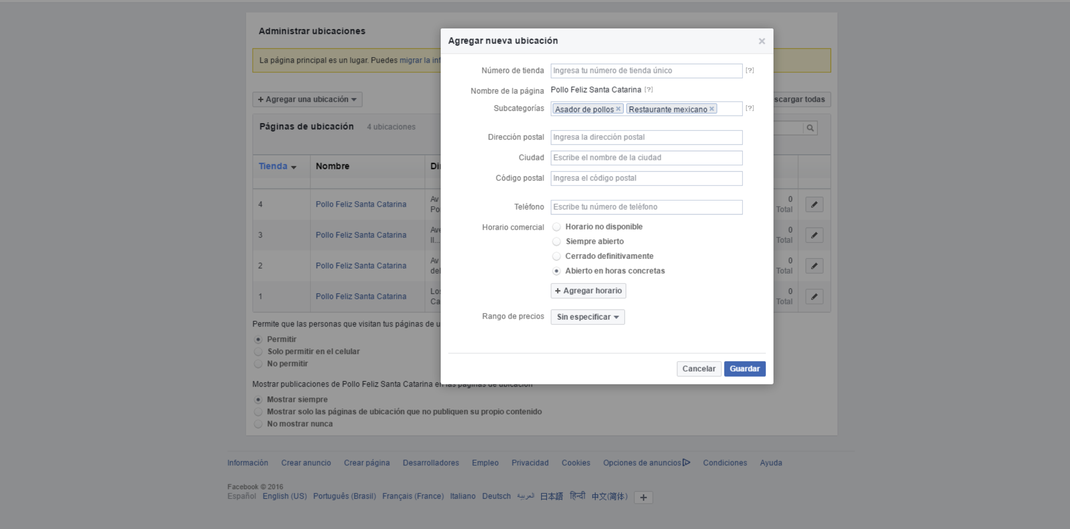Open help next to Número de tienda
Screen dimensions: 1070x529
tap(749, 70)
